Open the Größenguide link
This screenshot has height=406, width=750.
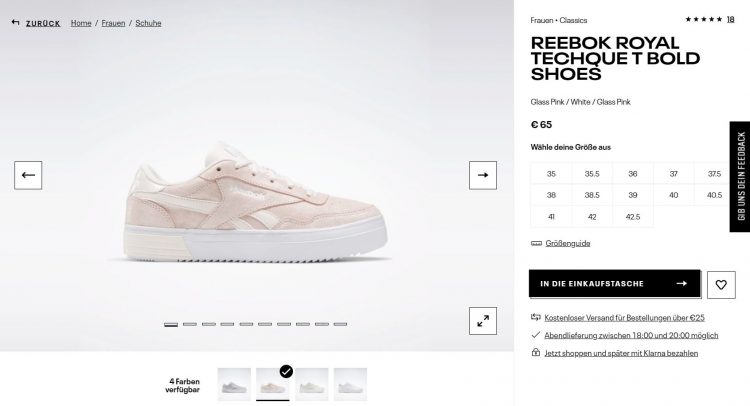568,243
